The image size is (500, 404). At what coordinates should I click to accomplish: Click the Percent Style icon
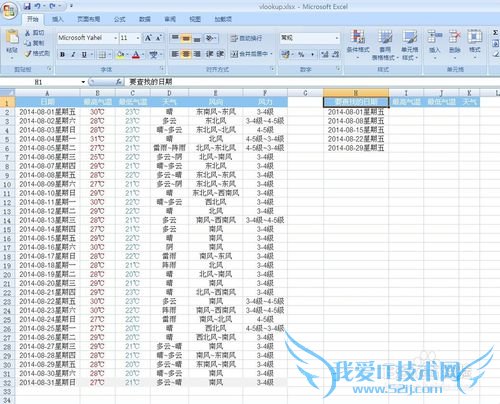tap(301, 54)
